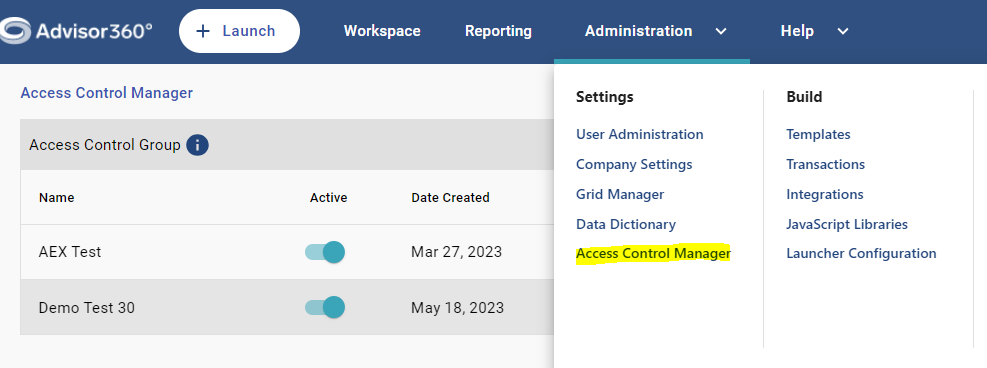The height and width of the screenshot is (368, 987).
Task: Select the AEX Test row name
Action: (70, 252)
